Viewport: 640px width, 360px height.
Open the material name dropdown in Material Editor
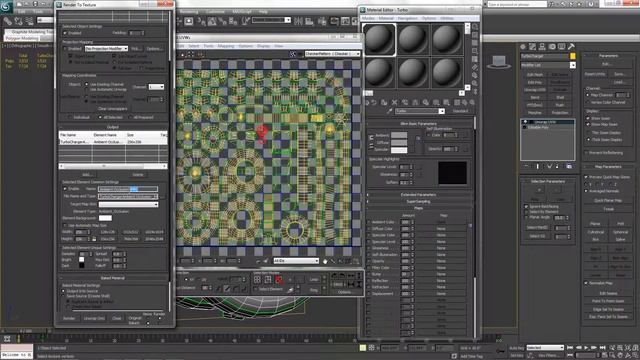420,111
